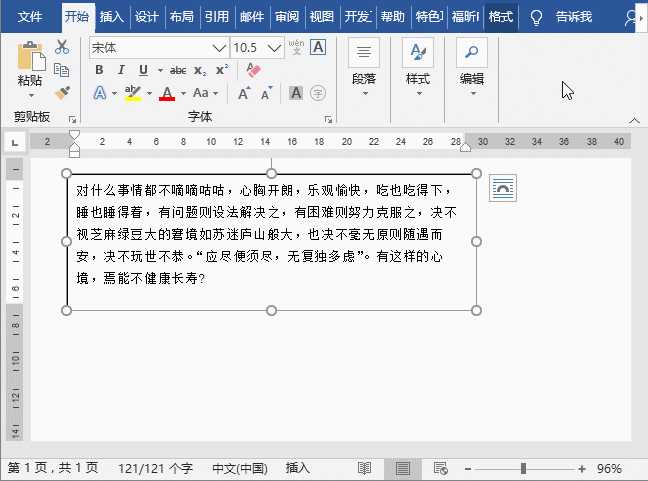This screenshot has width=648, height=481.
Task: Open the 插入 ribbon tab
Action: [x=112, y=17]
